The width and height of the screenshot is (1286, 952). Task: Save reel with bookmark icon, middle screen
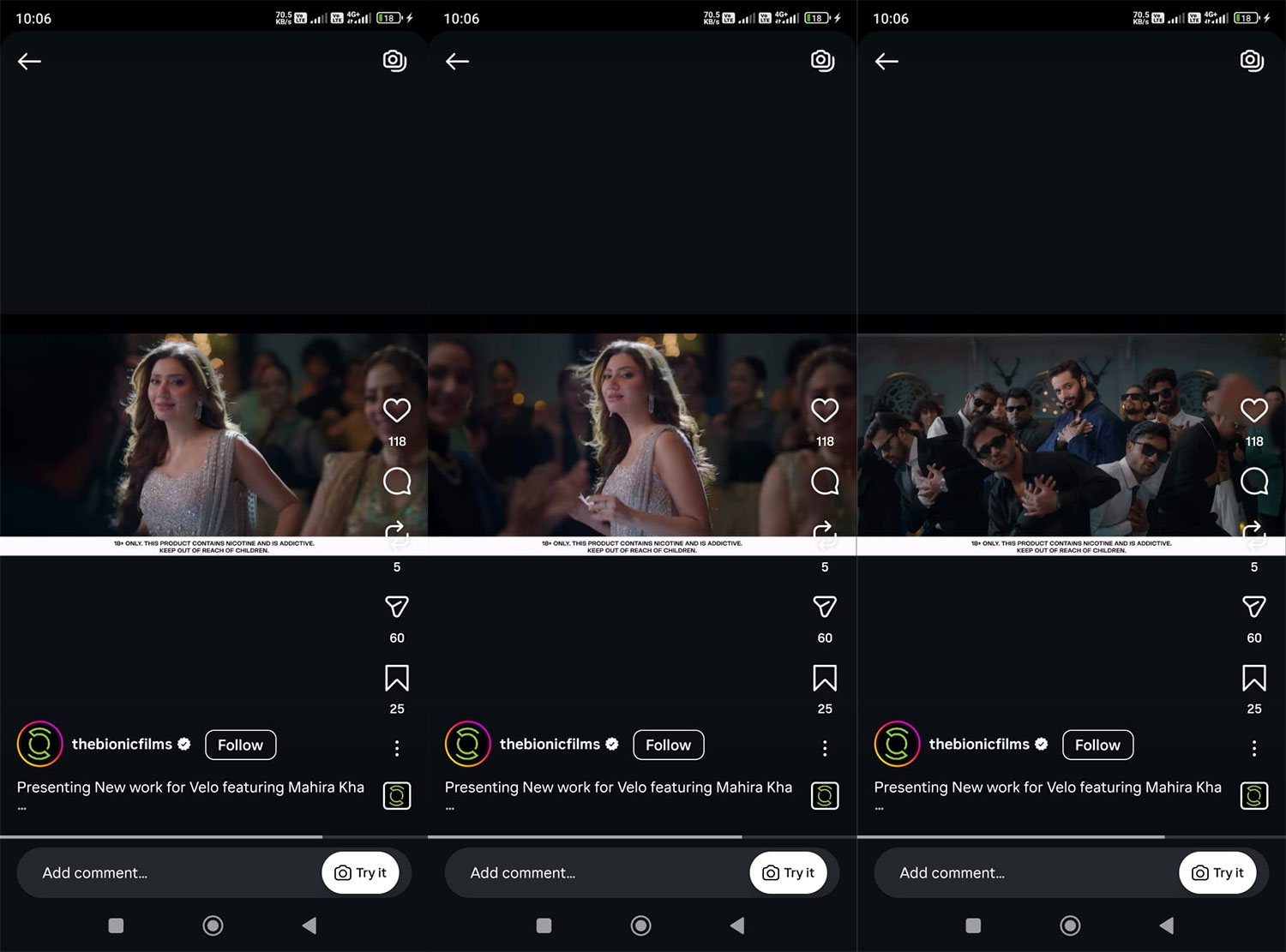[x=825, y=679]
